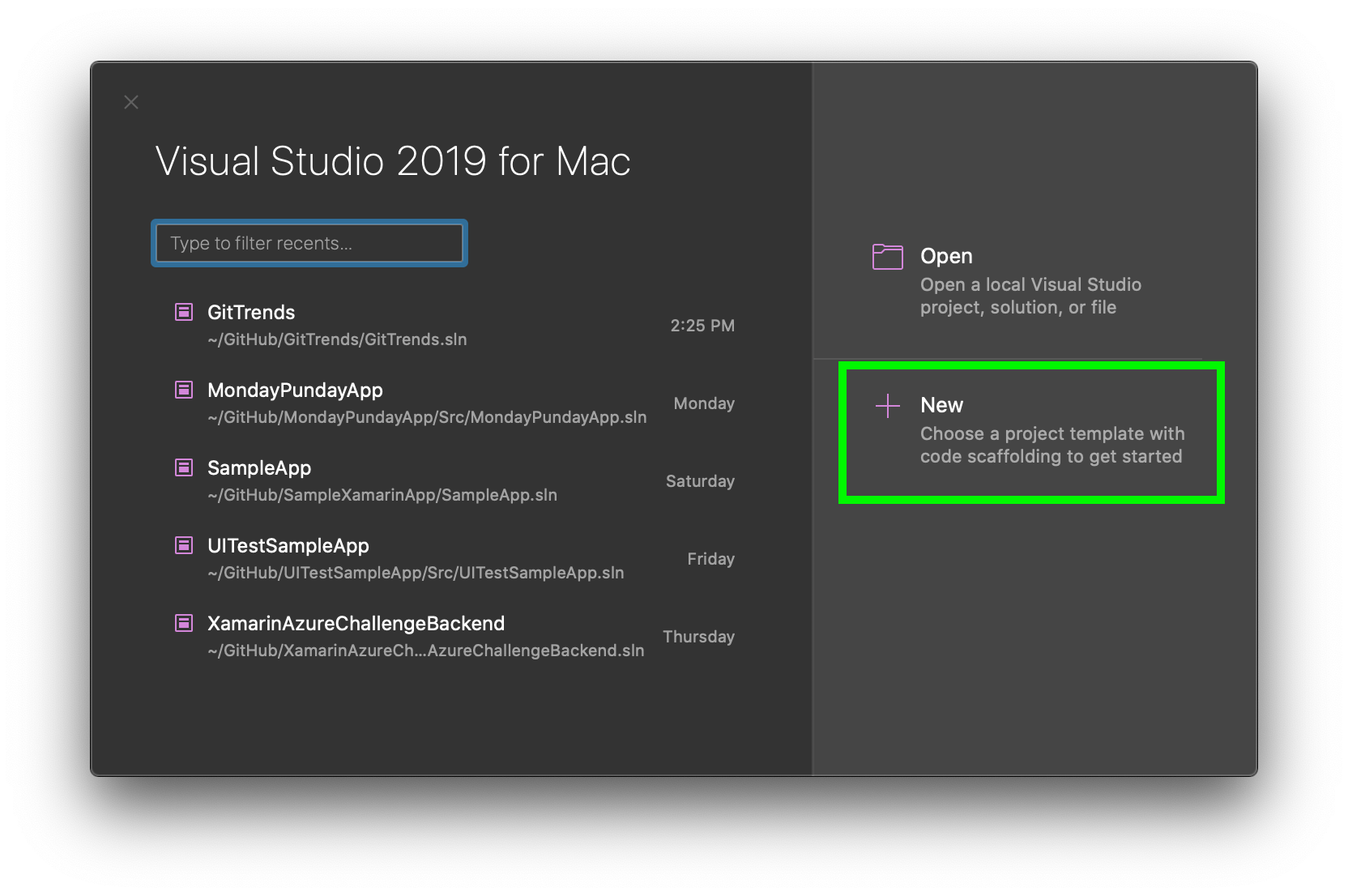This screenshot has width=1348, height=896.
Task: Click the SampleApp solution icon
Action: click(x=184, y=467)
